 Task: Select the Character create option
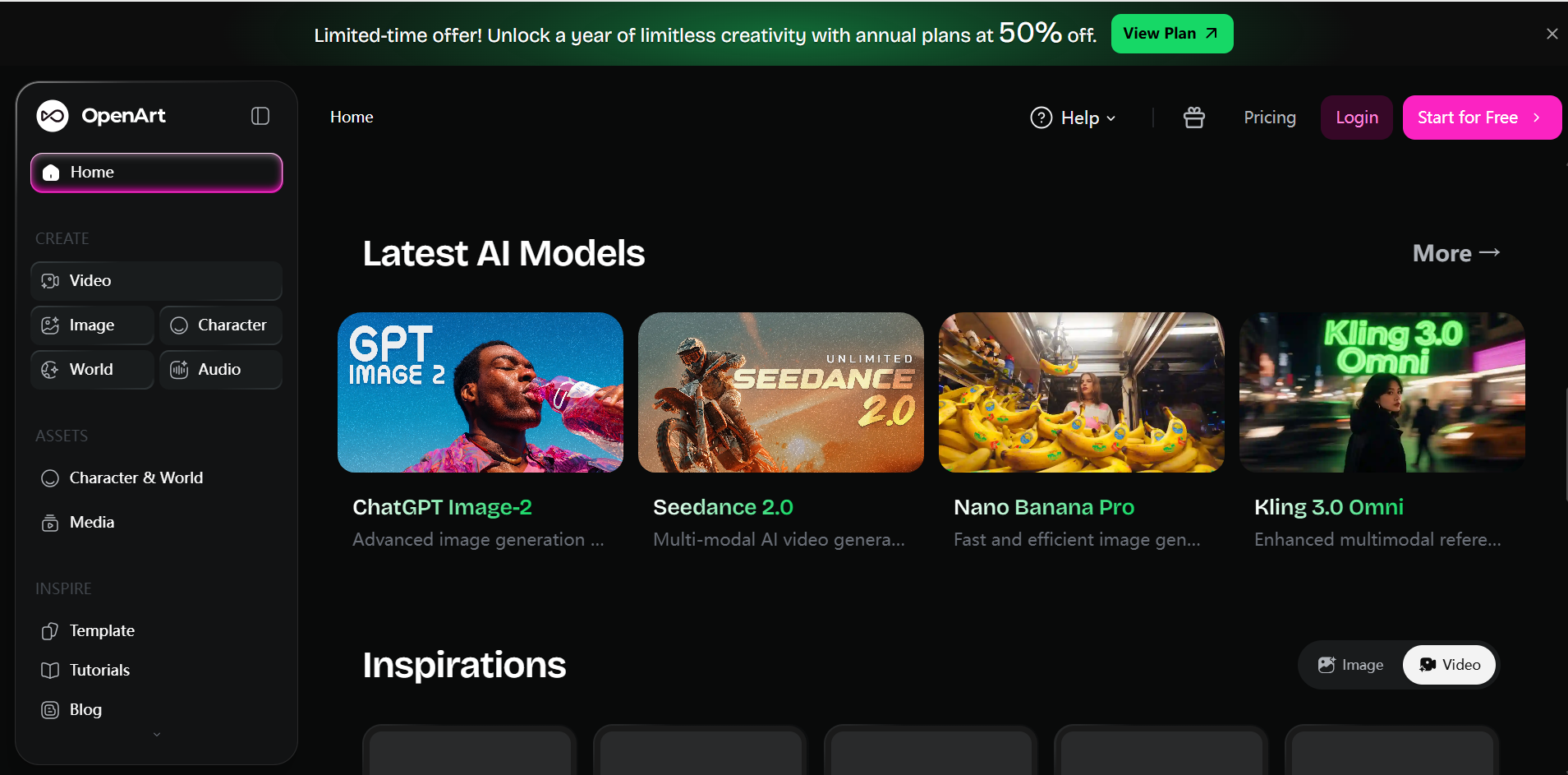(x=221, y=325)
